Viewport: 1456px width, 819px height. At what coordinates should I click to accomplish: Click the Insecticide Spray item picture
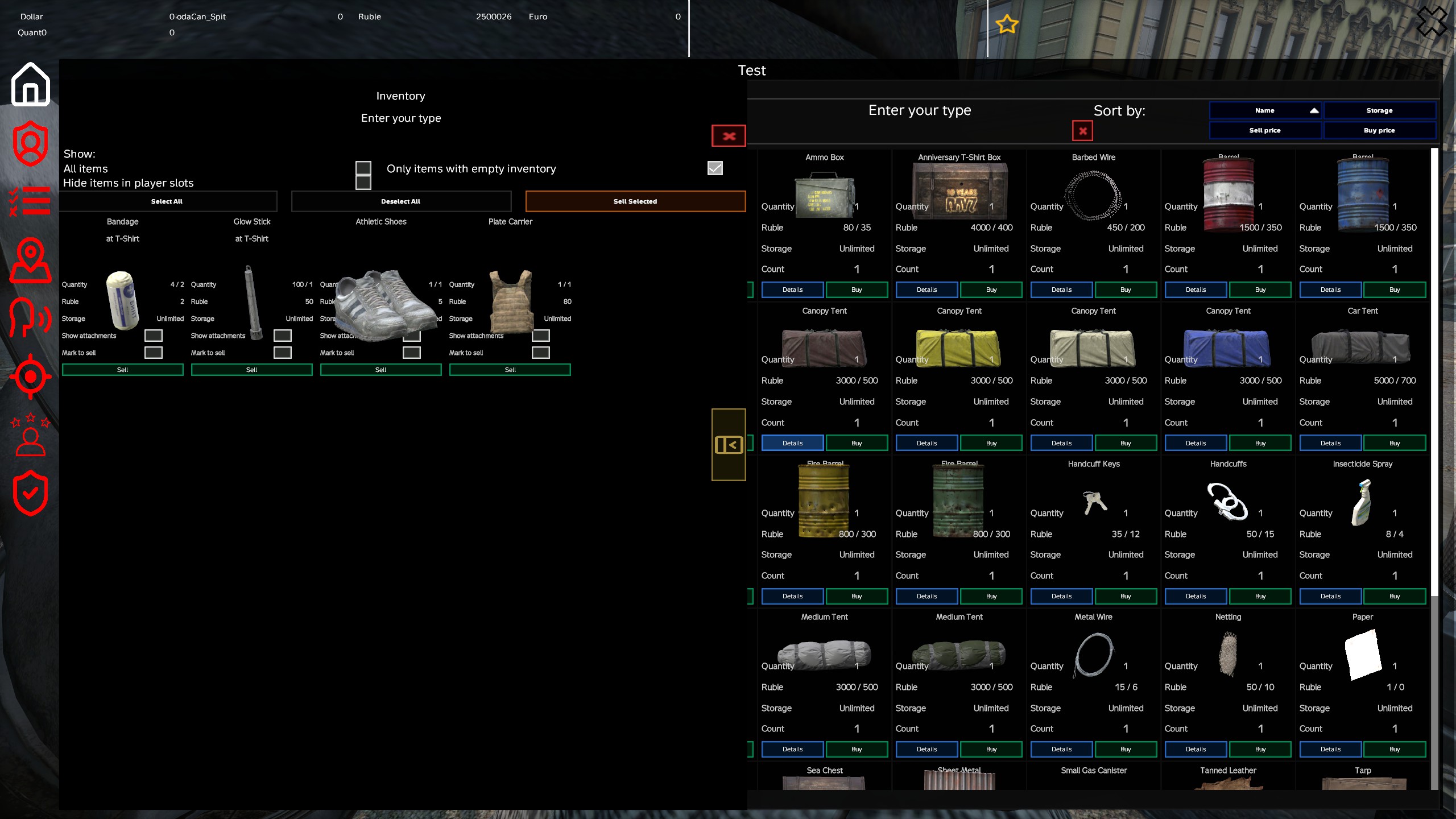(x=1362, y=502)
